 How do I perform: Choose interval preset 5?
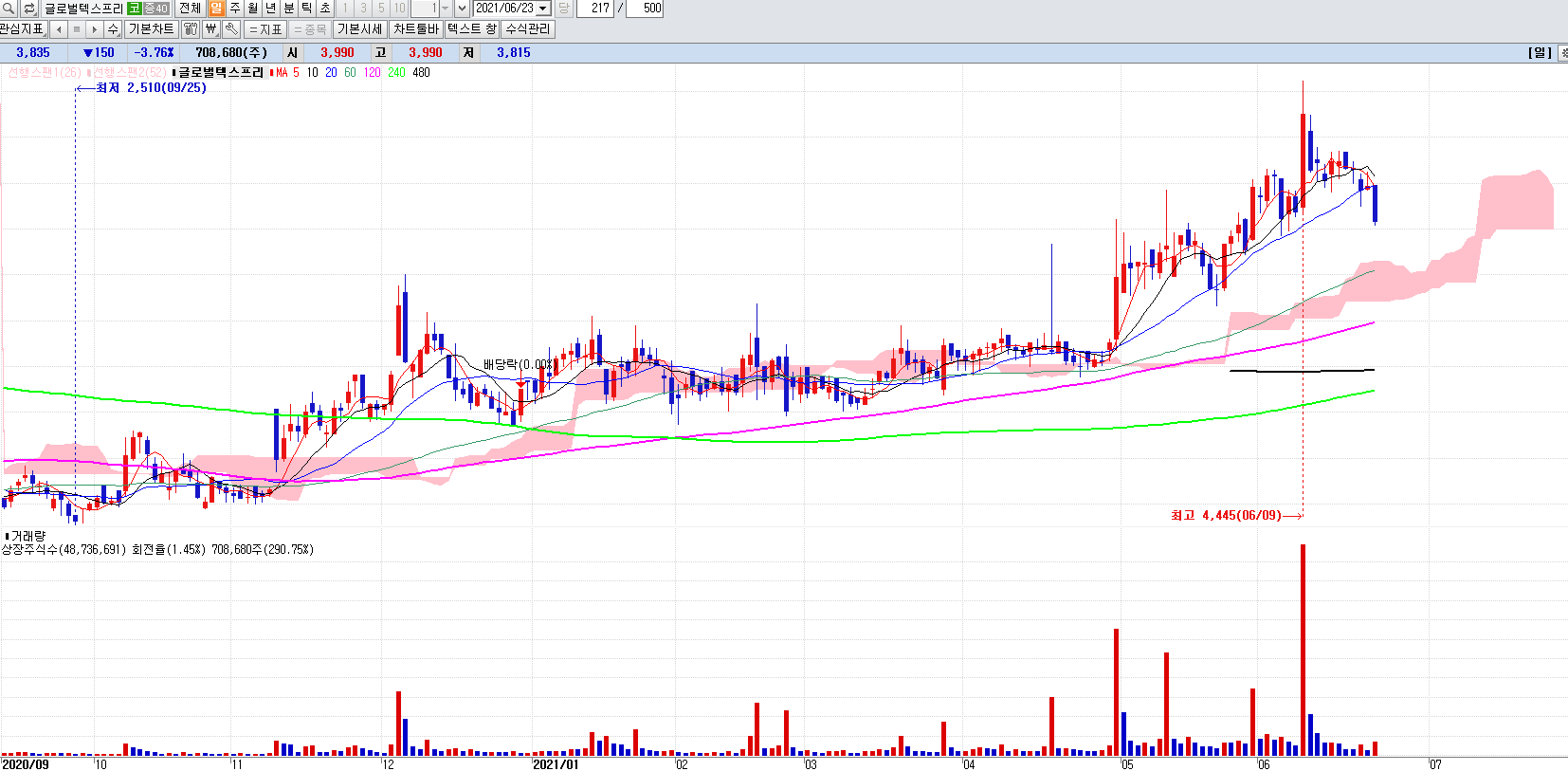coord(381,9)
